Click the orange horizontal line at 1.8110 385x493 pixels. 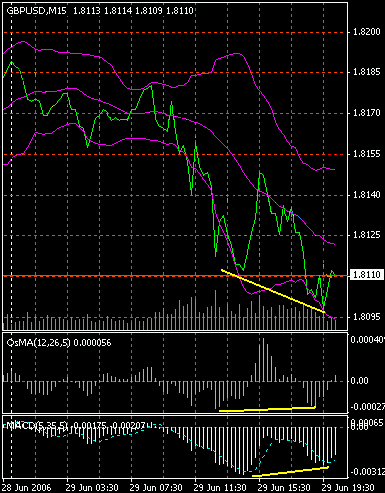point(175,276)
